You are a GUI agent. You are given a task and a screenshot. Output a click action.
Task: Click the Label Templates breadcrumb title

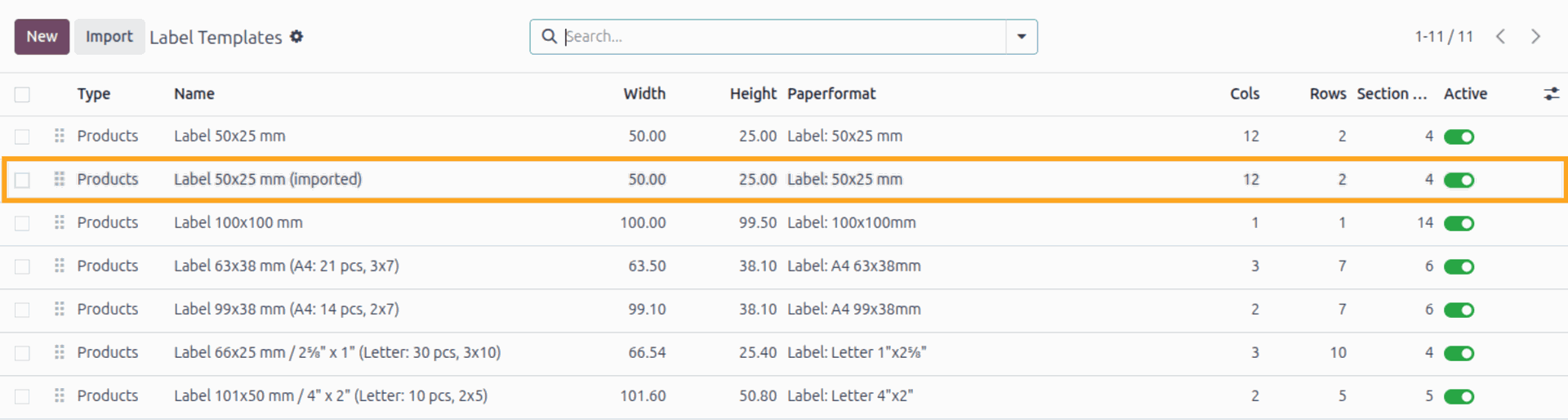tap(216, 38)
